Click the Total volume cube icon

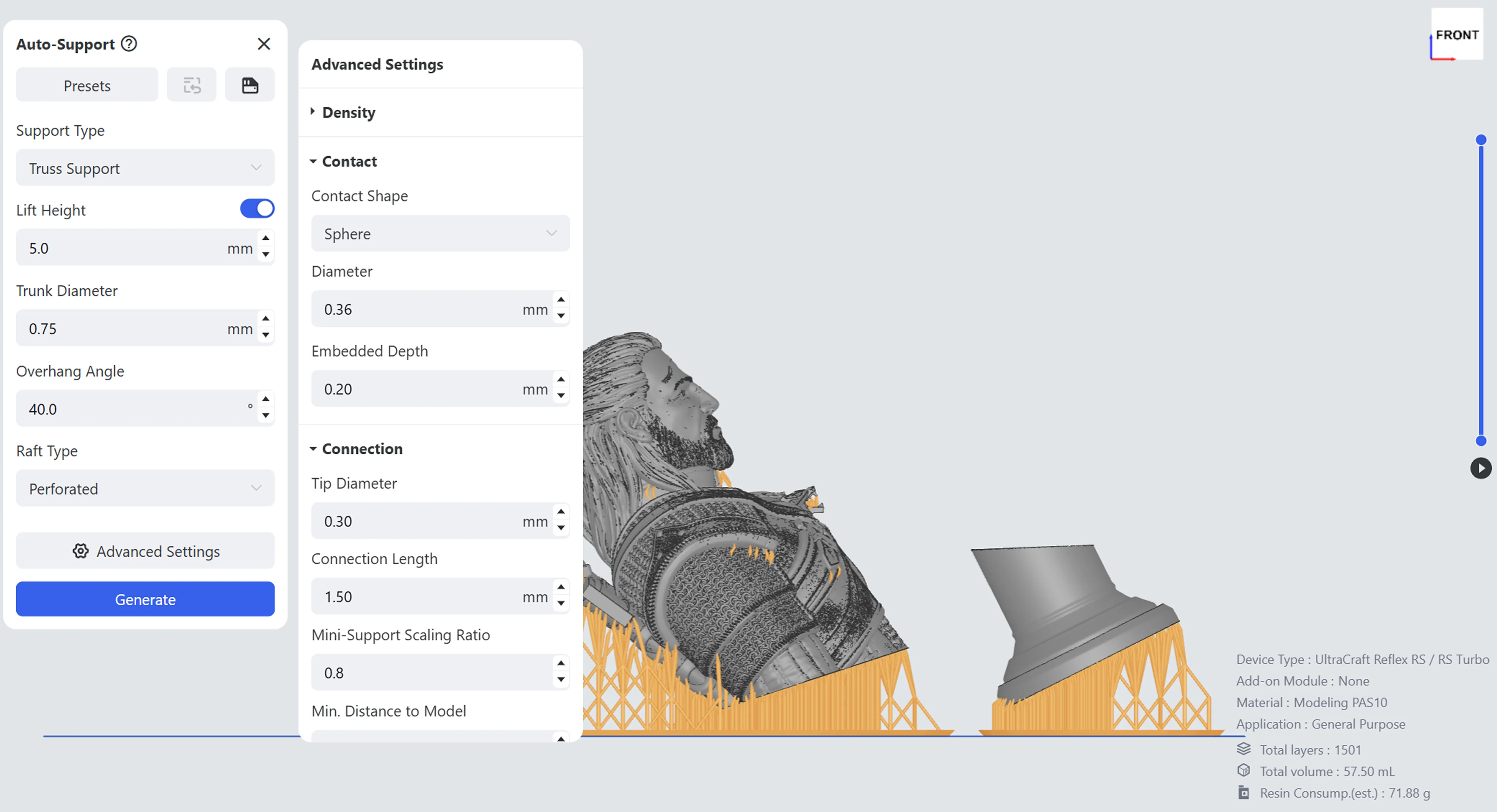(x=1244, y=771)
